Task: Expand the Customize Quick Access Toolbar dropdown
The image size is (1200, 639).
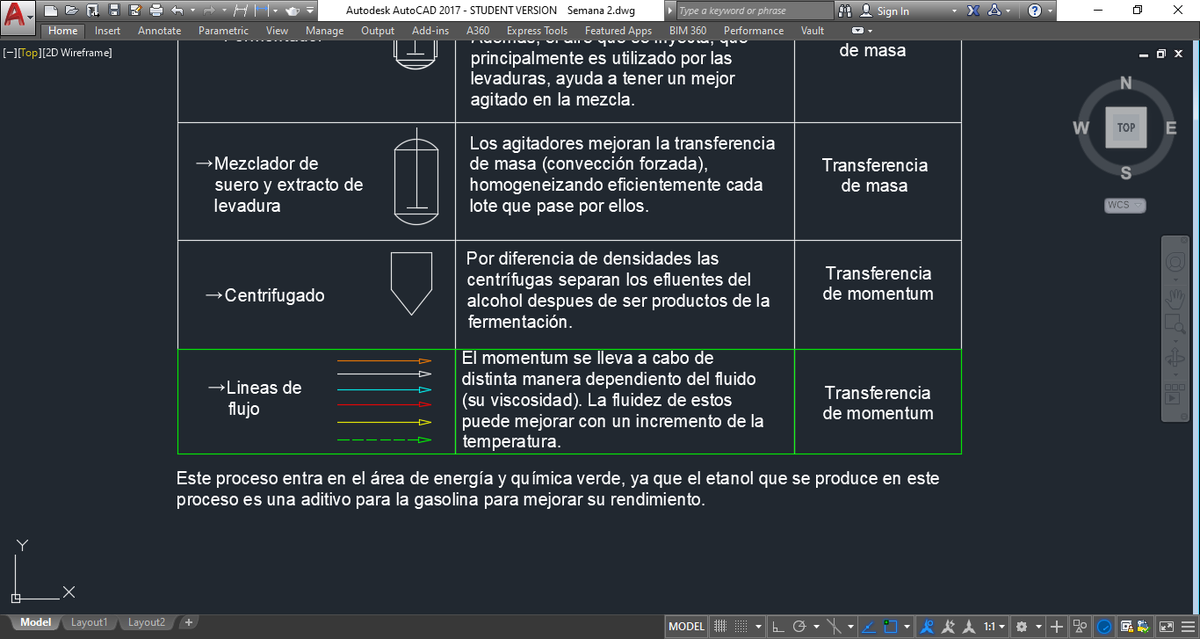Action: pyautogui.click(x=310, y=11)
